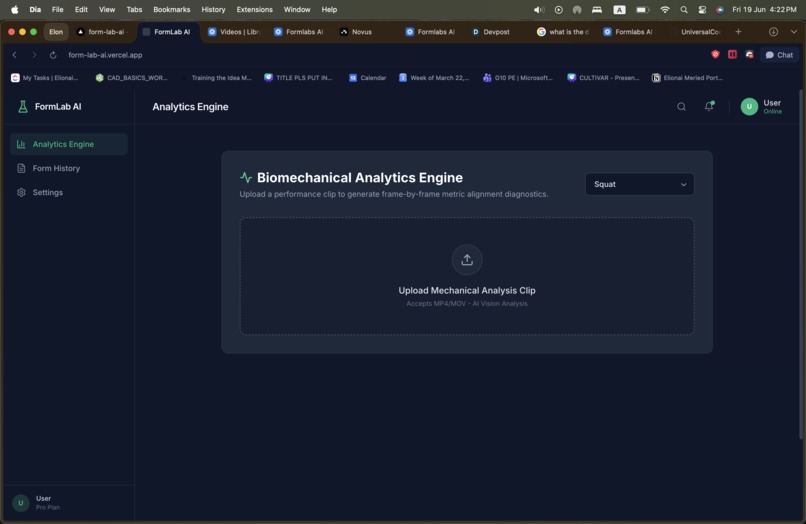Switch to the 'what is the d' Google tab
The image size is (806, 524).
click(563, 32)
